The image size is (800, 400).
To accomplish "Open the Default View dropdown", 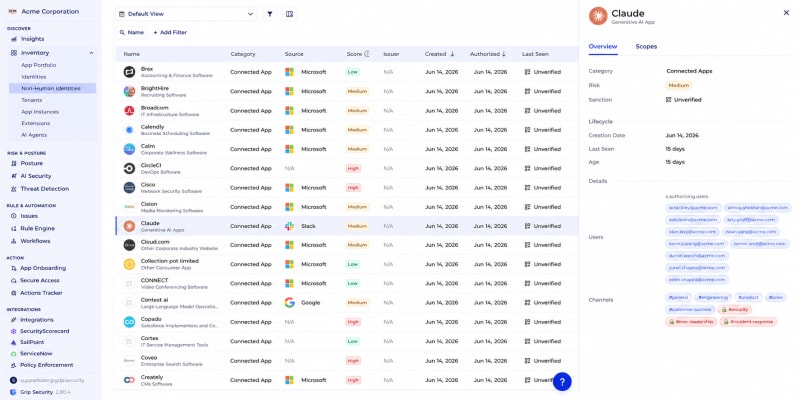I will [x=186, y=14].
